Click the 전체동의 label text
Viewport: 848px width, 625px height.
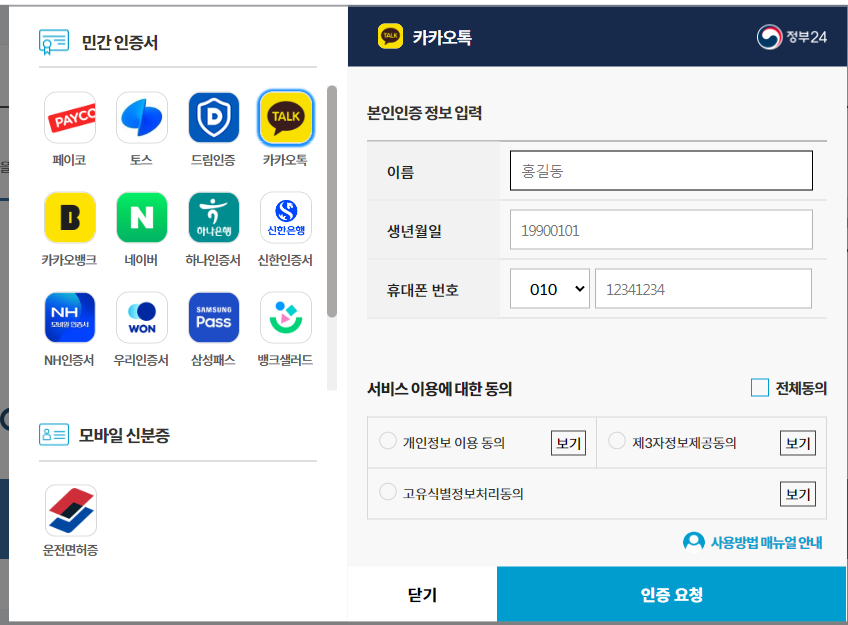click(801, 388)
